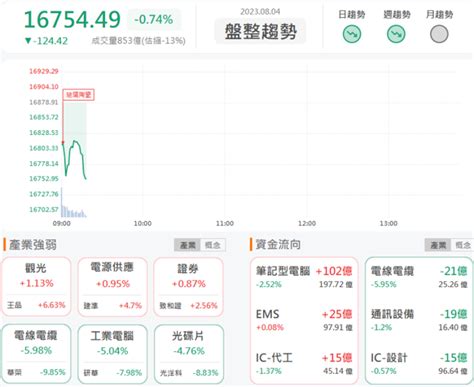Select the 產業 tab in 產業強弱 section
This screenshot has height=387, width=474.
tap(187, 245)
